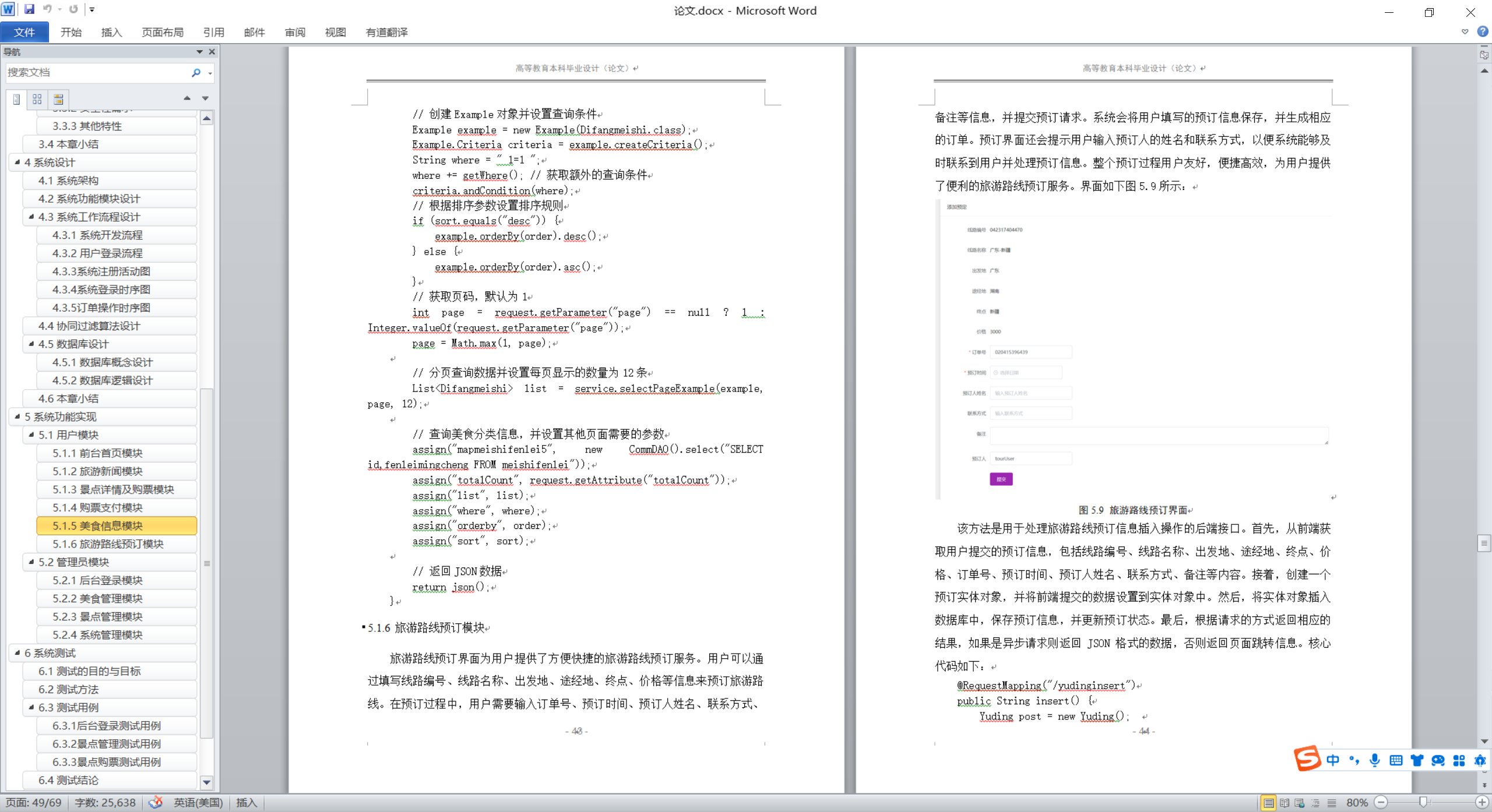
Task: Click the Word application logo icon
Action: (8, 9)
